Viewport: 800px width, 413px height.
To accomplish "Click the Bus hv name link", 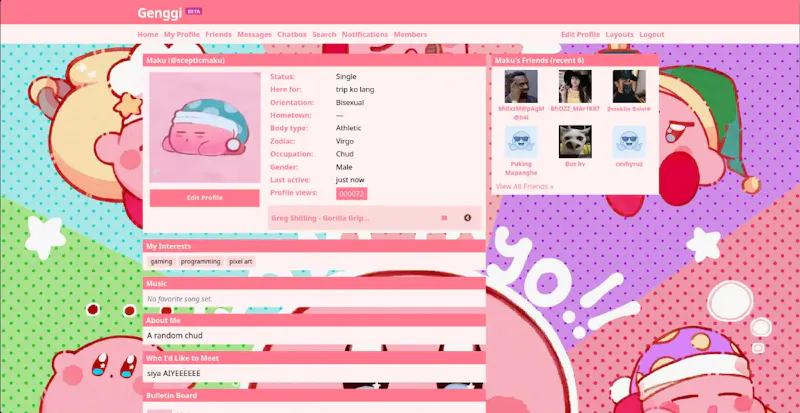I will pyautogui.click(x=575, y=164).
